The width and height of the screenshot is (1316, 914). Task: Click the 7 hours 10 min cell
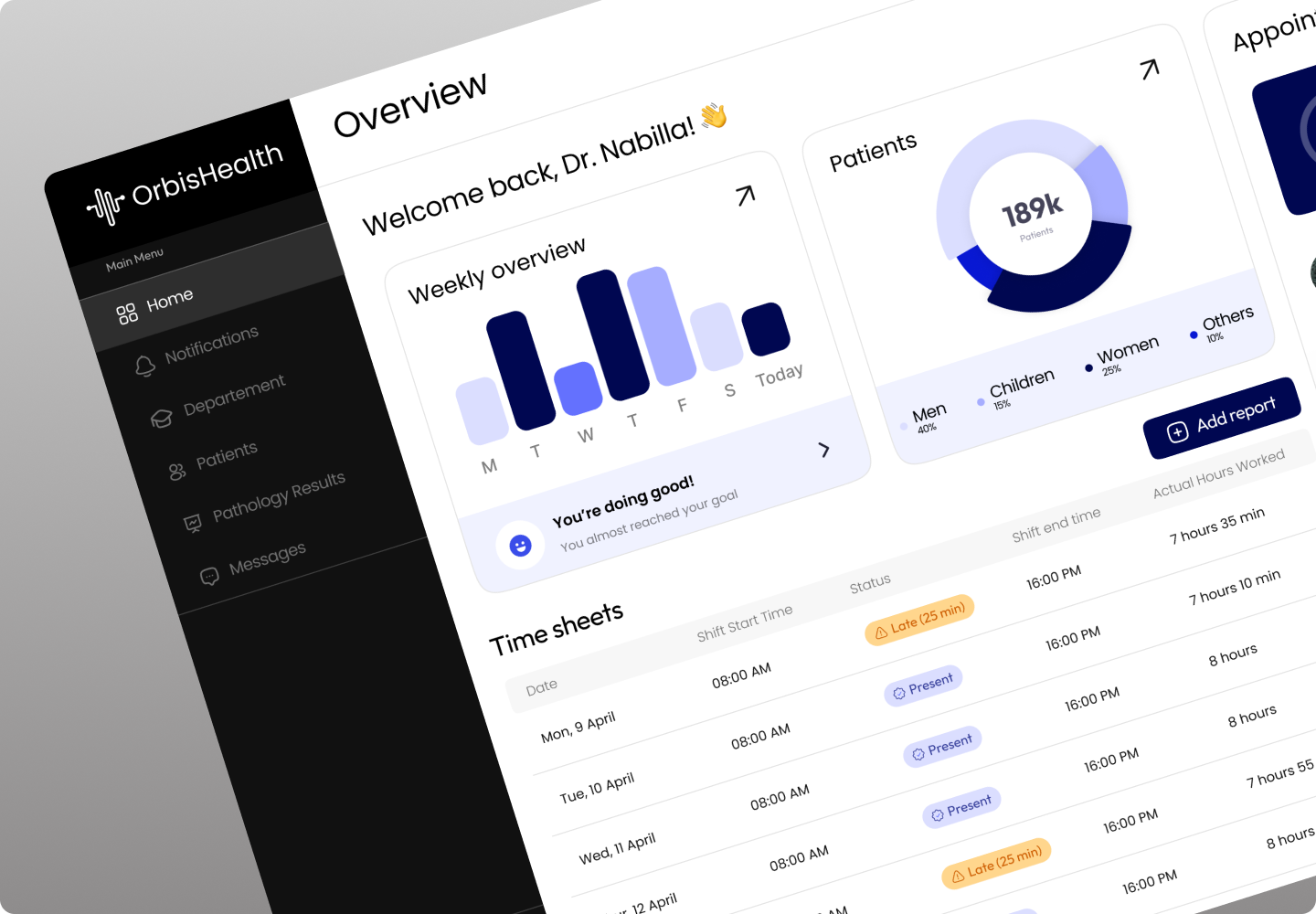click(1235, 588)
